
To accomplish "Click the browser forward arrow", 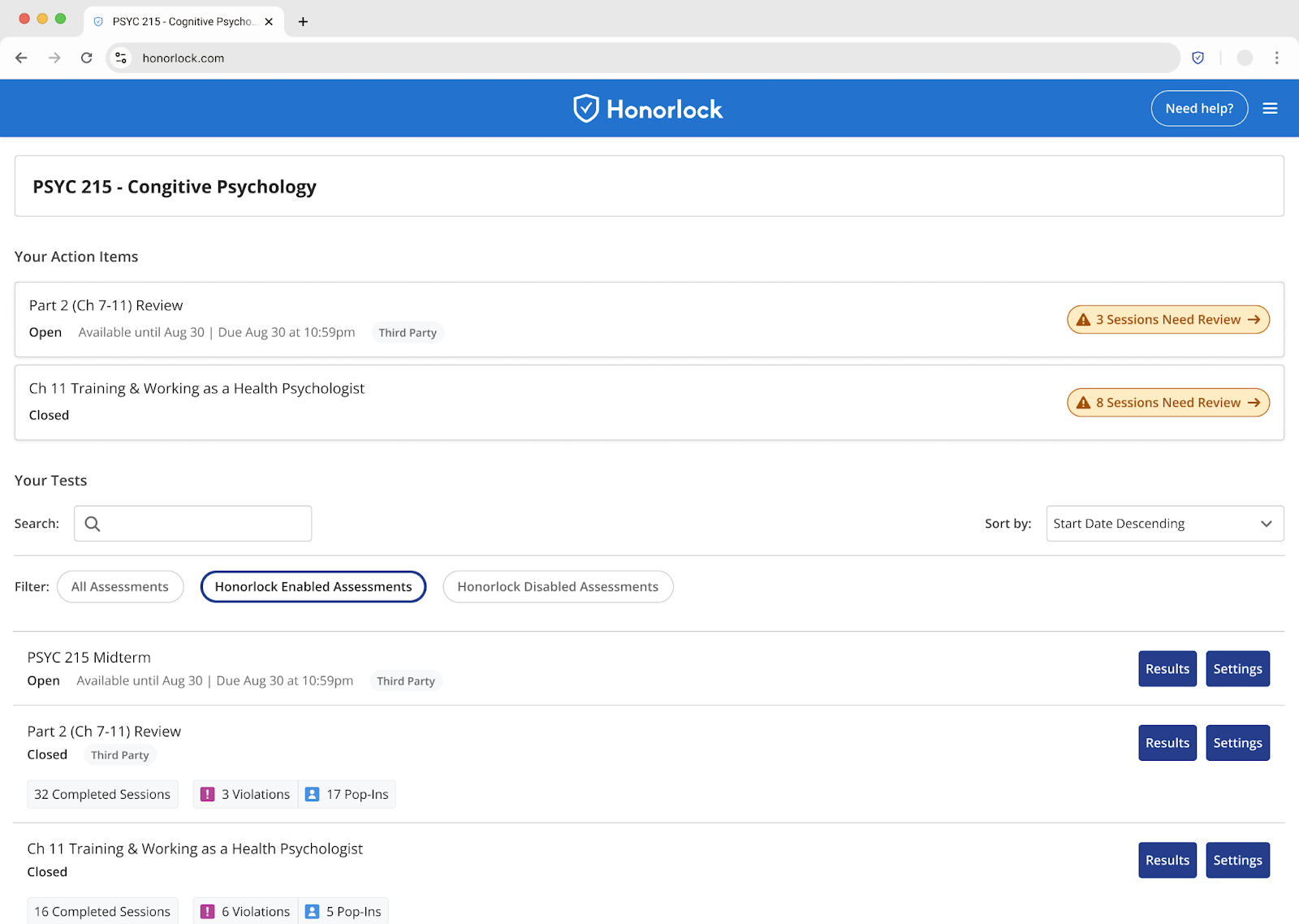I will [54, 58].
